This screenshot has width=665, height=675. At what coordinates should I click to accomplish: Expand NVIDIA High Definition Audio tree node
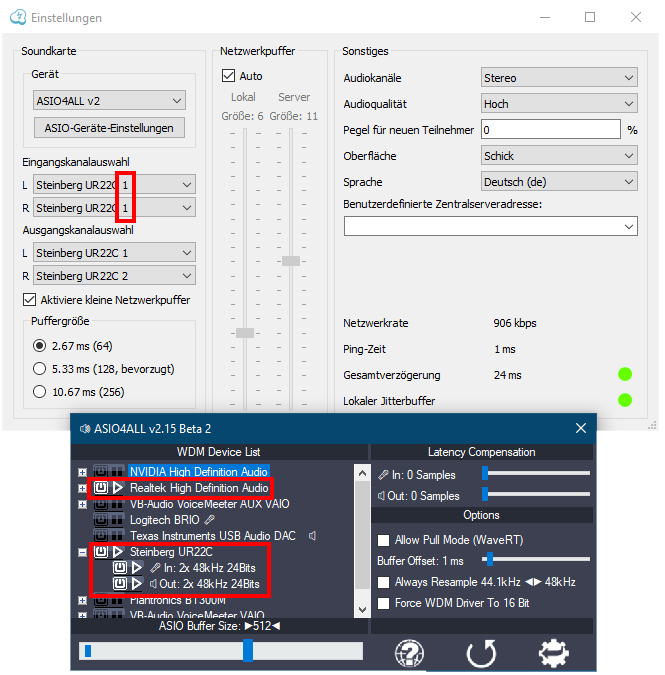click(x=83, y=472)
